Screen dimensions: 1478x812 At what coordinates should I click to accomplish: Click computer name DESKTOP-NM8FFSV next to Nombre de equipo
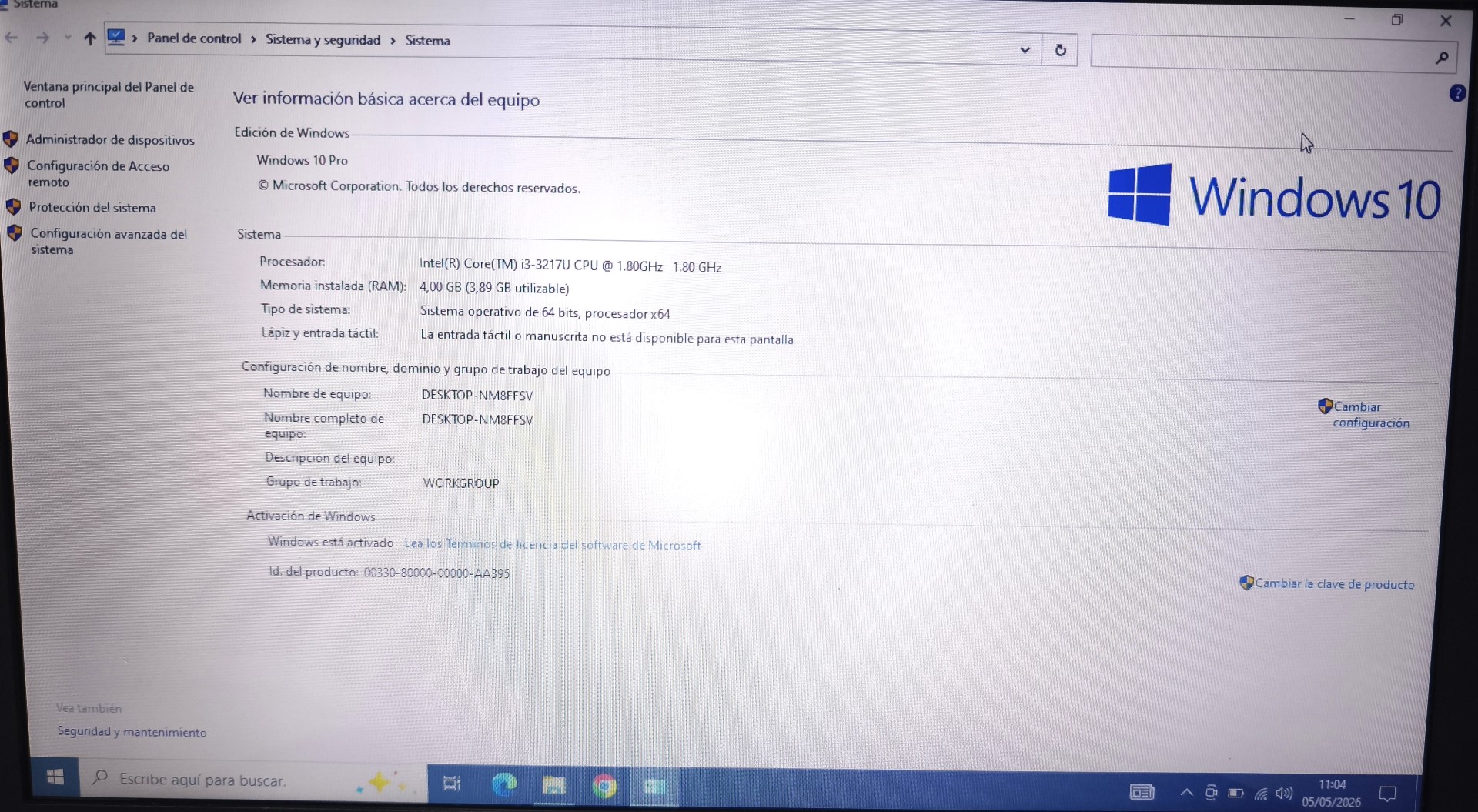click(477, 395)
